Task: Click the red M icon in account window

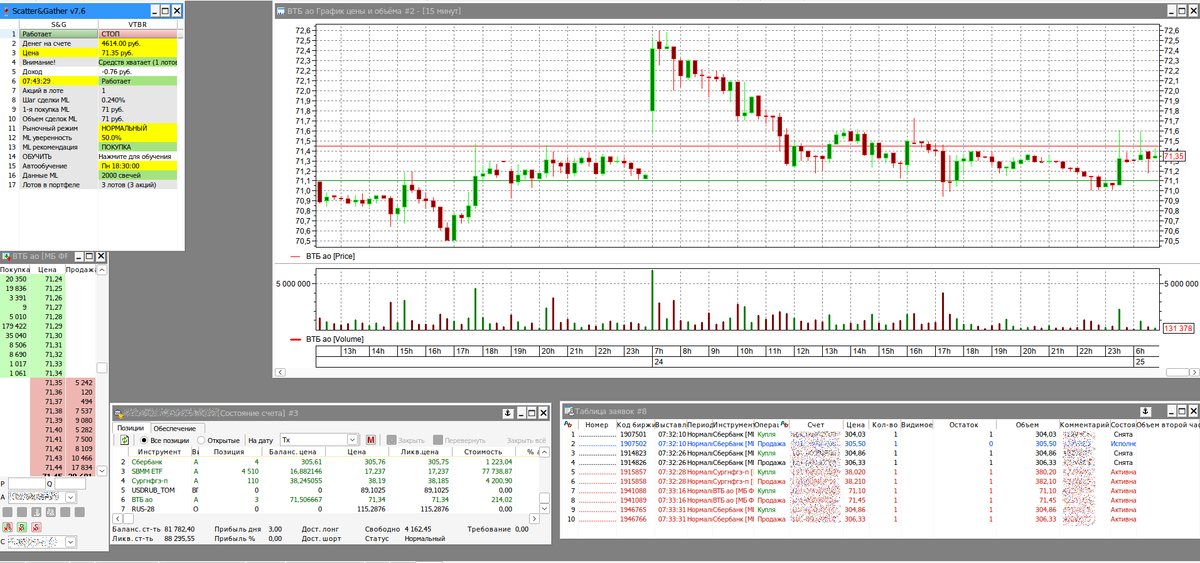Action: click(371, 440)
